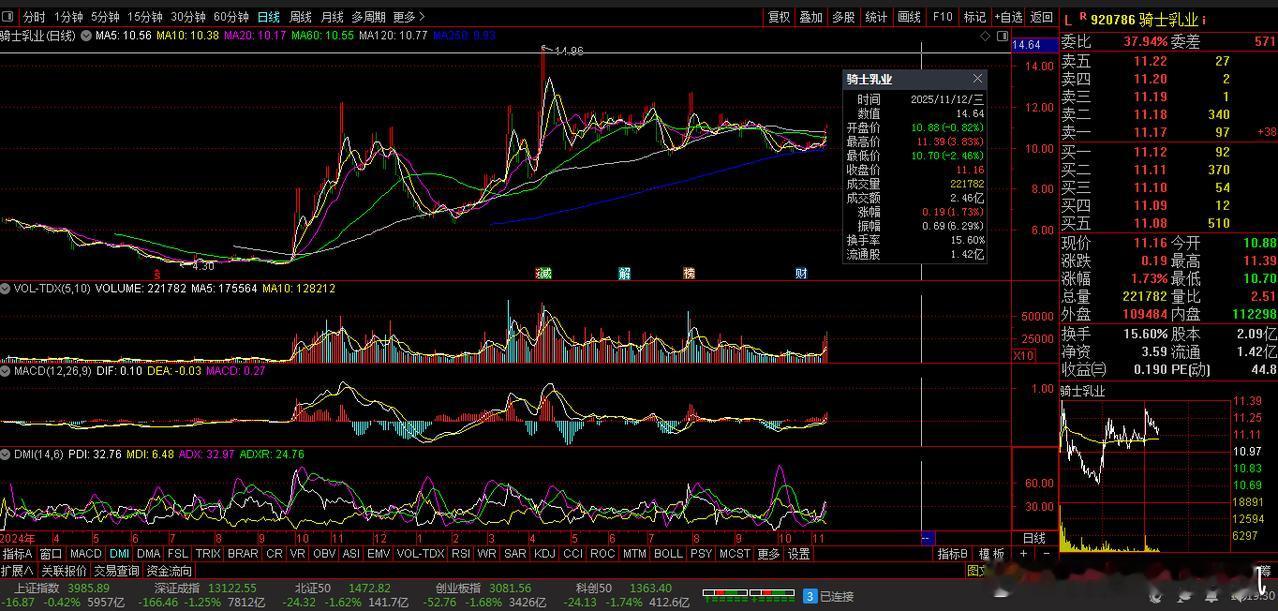The height and width of the screenshot is (611, 1278).
Task: Select the 5分钟 period
Action: 106,17
